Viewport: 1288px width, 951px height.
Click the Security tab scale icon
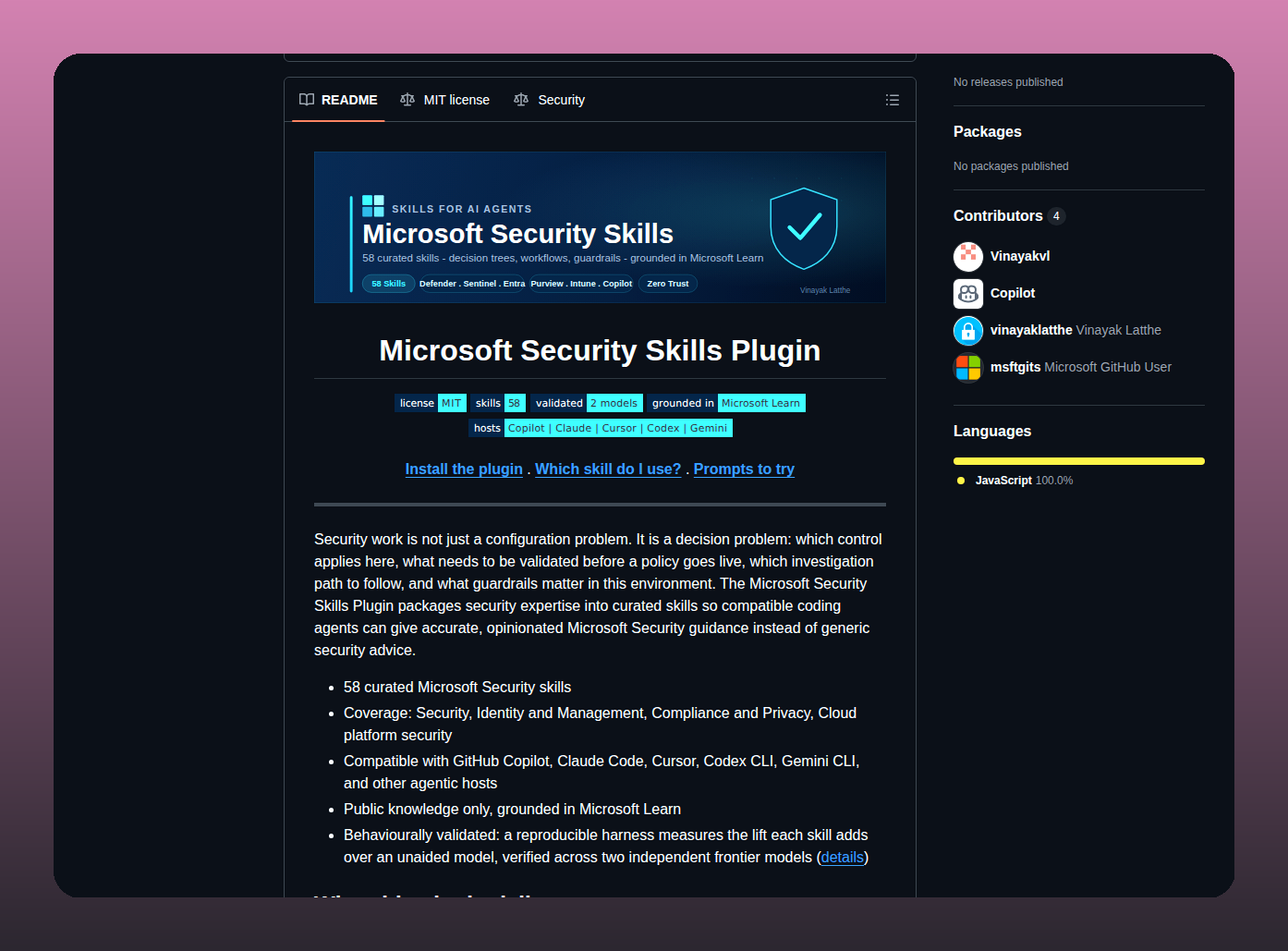click(521, 100)
